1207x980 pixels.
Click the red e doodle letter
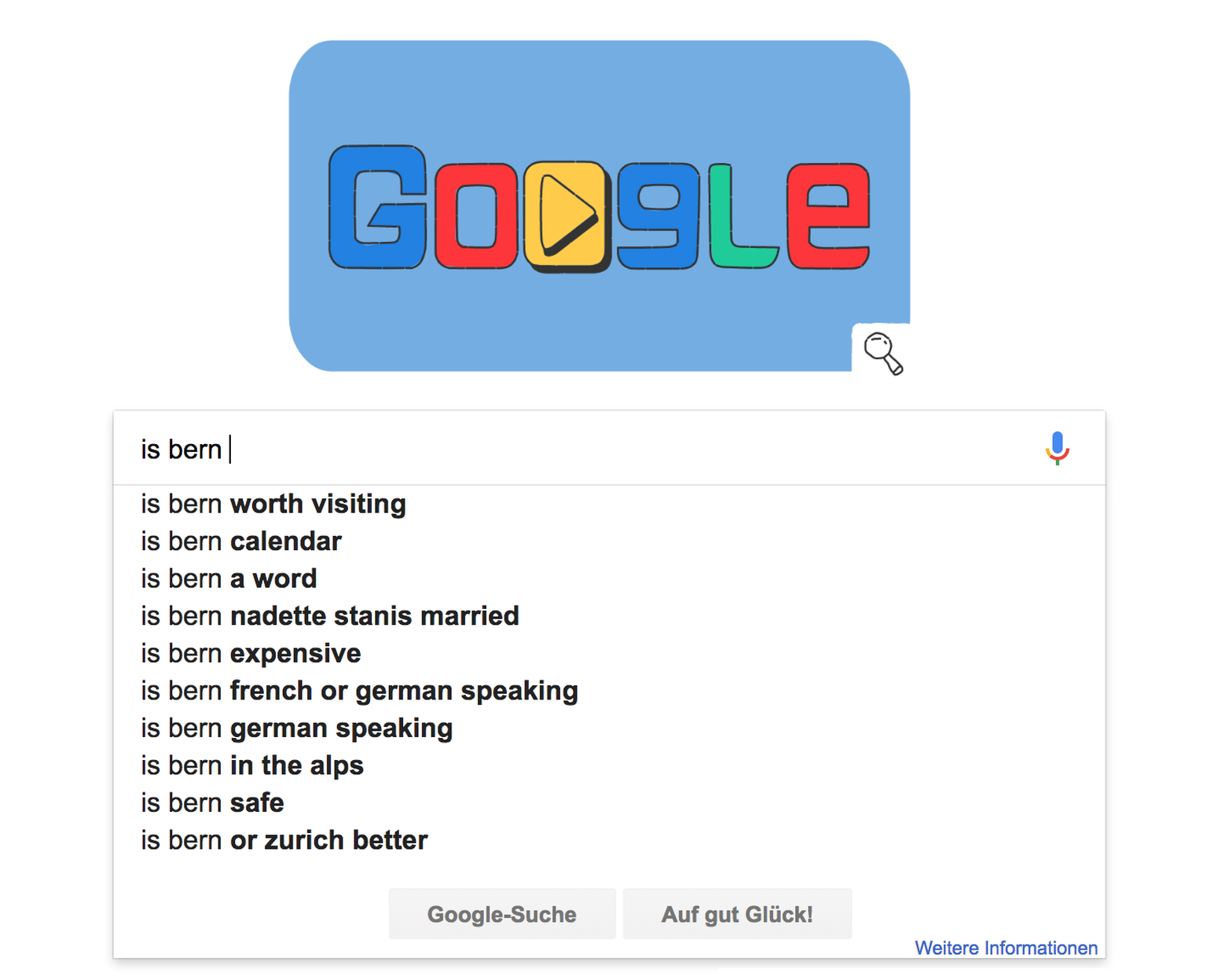pos(827,215)
